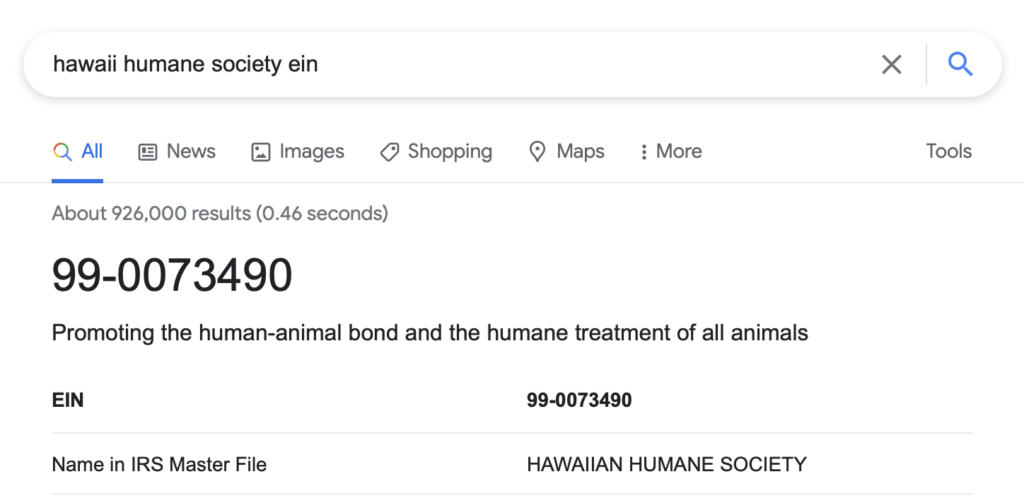Click the Maps pin icon
Image resolution: width=1024 pixels, height=496 pixels.
pos(537,152)
